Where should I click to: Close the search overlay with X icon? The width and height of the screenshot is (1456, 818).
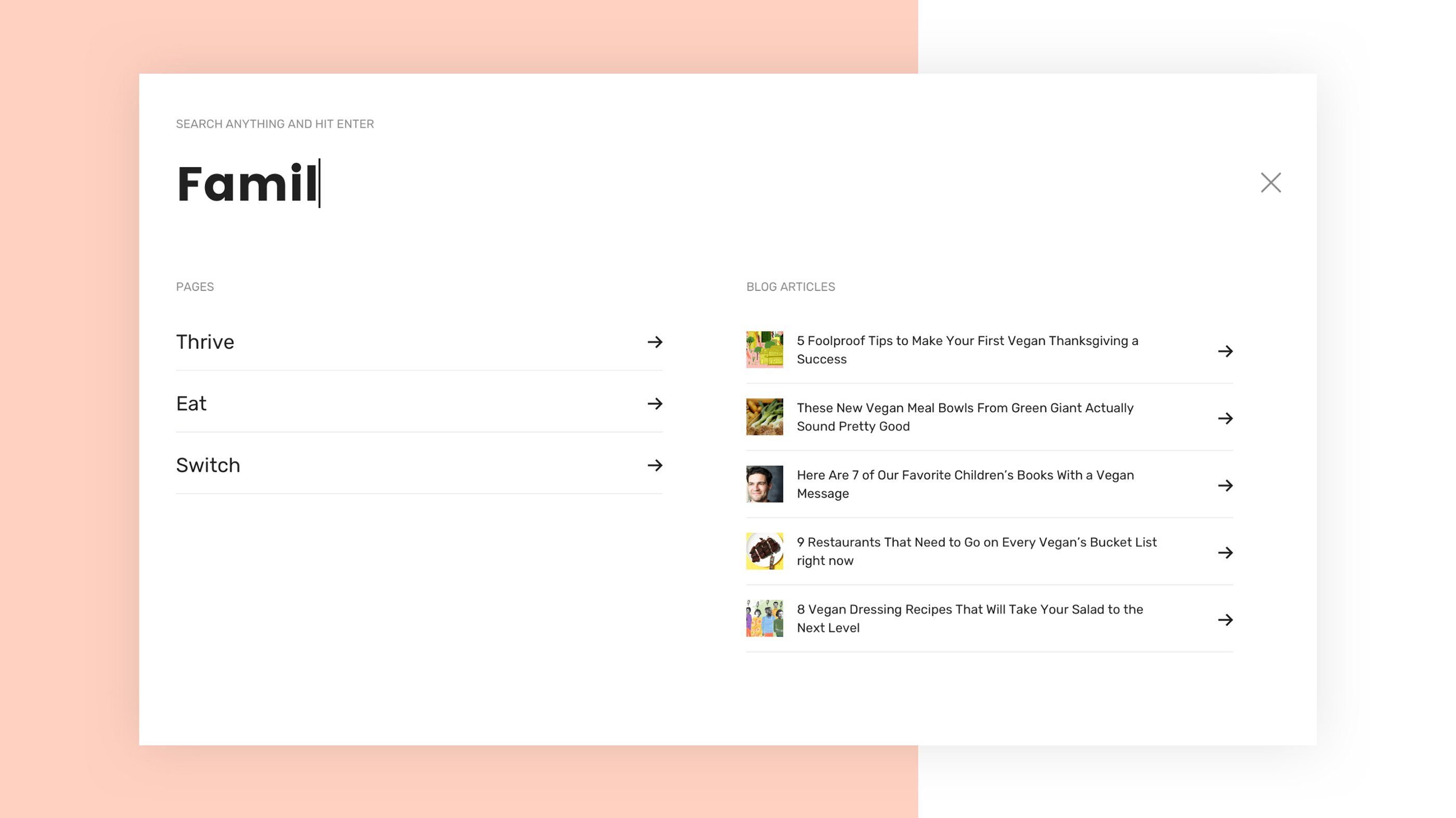point(1270,183)
